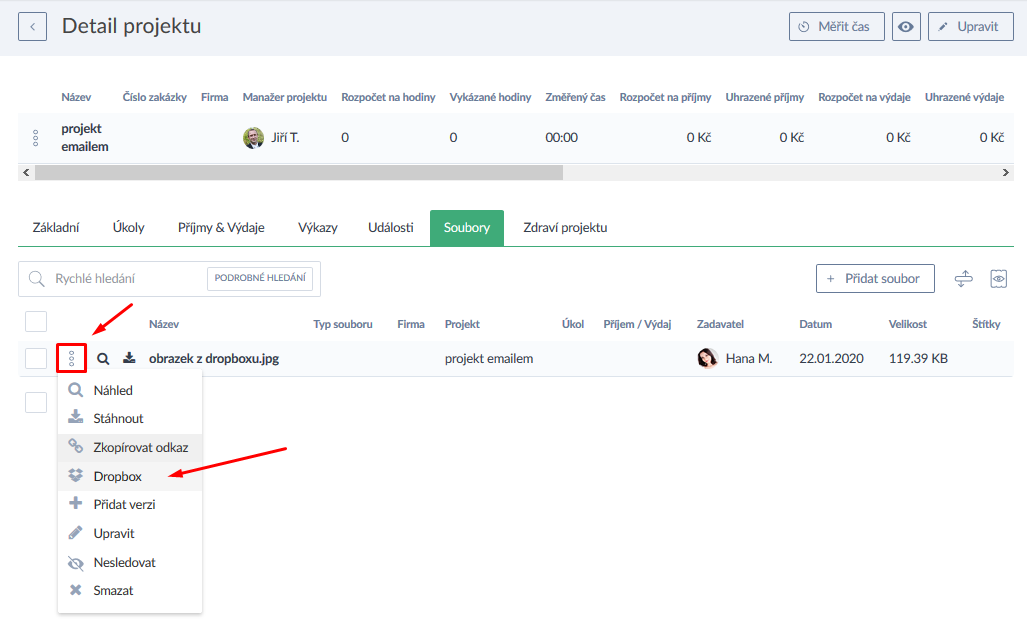Click the horizontal scrollbar under project table
Screen dimensions: 1027x627
[x=298, y=172]
